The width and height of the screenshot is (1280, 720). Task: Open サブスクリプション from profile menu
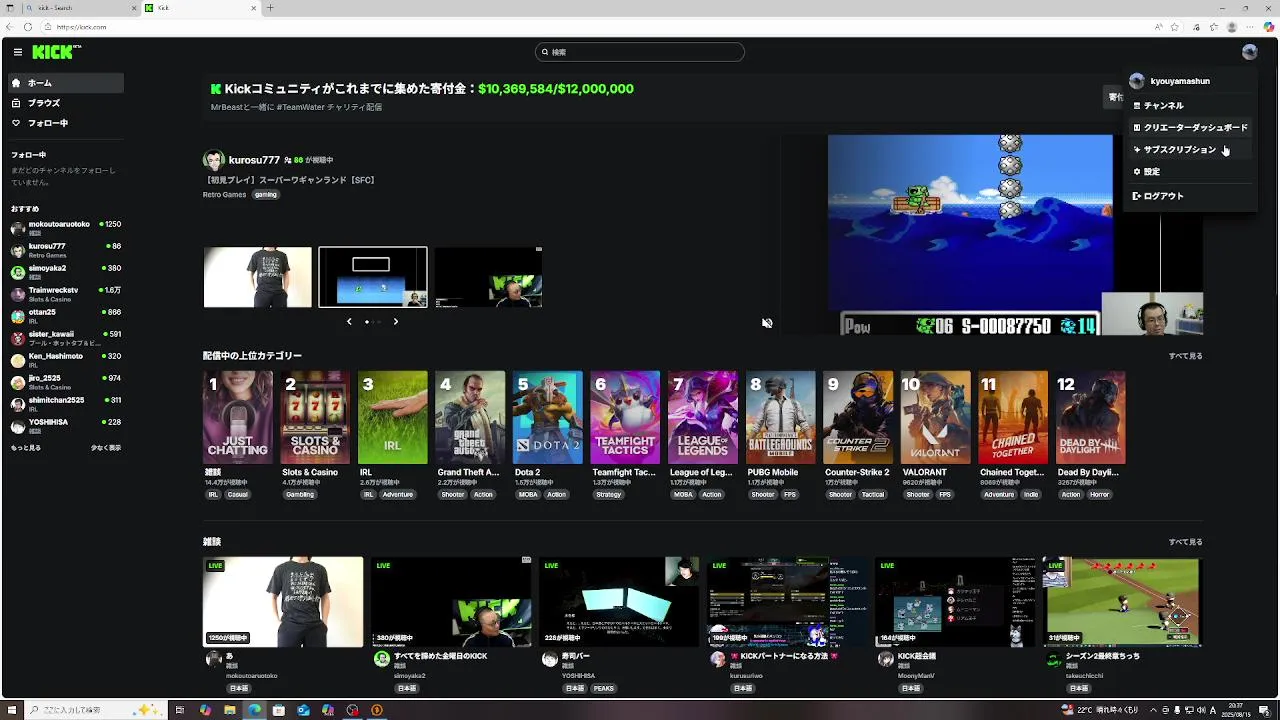coord(1190,149)
